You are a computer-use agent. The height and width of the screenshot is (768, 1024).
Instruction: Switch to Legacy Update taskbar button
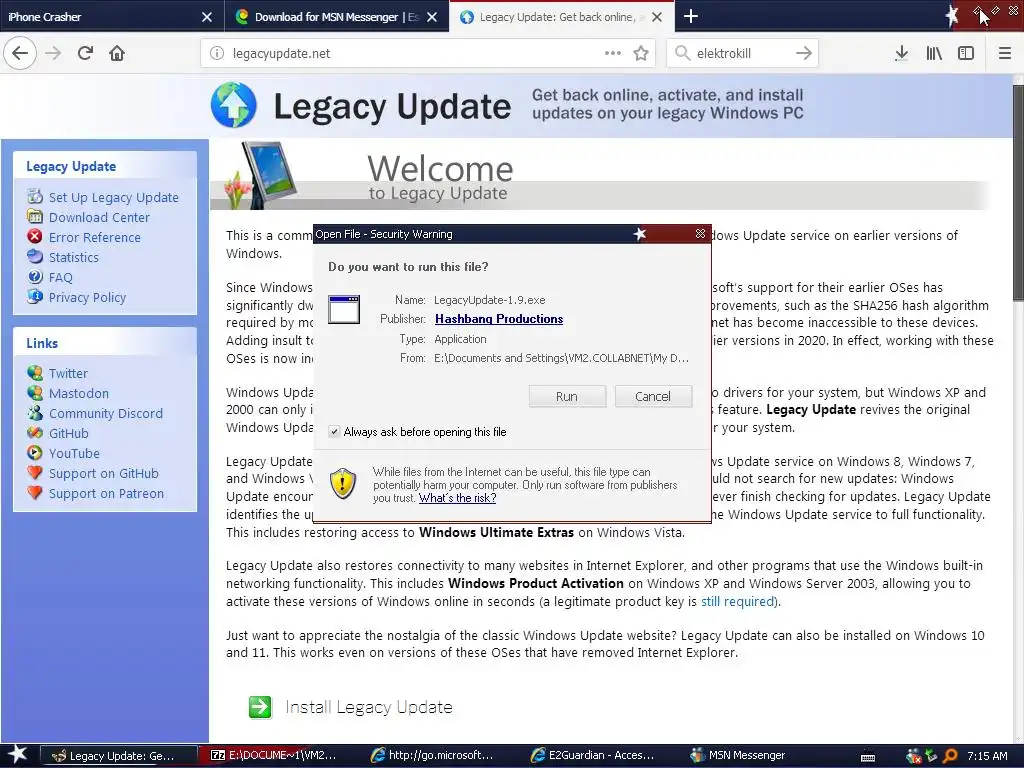coord(120,756)
